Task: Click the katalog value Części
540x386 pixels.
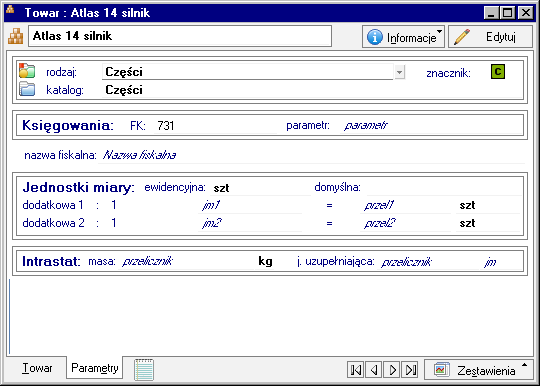Action: pos(124,90)
